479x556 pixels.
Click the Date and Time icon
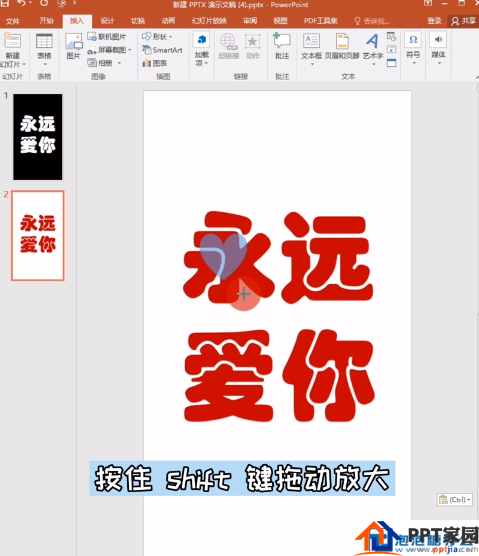(x=391, y=37)
